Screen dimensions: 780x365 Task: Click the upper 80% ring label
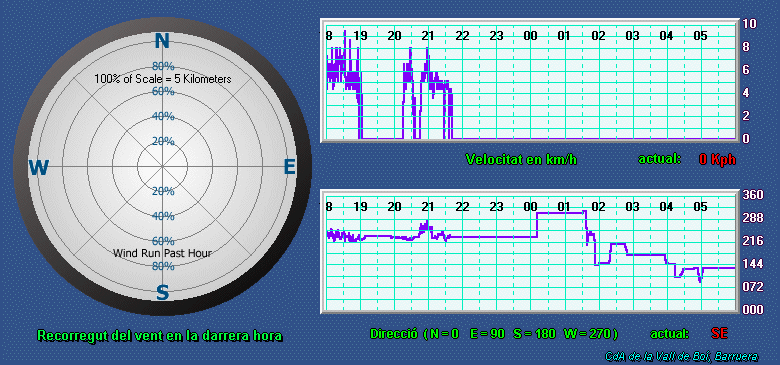[163, 66]
